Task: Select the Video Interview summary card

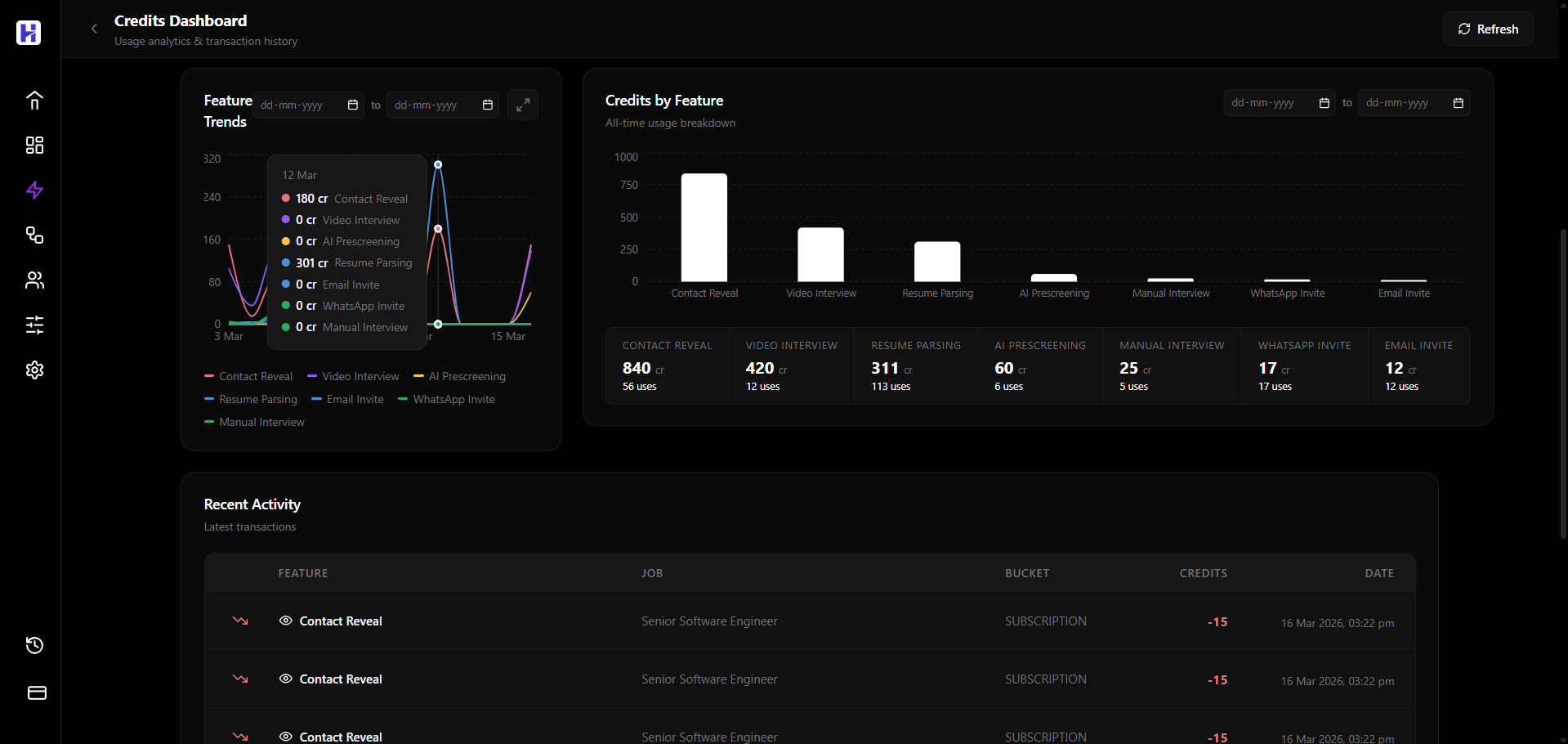Action: click(x=791, y=365)
